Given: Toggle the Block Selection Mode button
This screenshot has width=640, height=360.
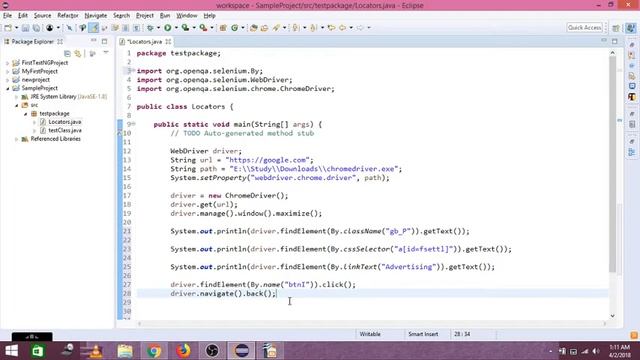Looking at the screenshot, I should coord(126,28).
